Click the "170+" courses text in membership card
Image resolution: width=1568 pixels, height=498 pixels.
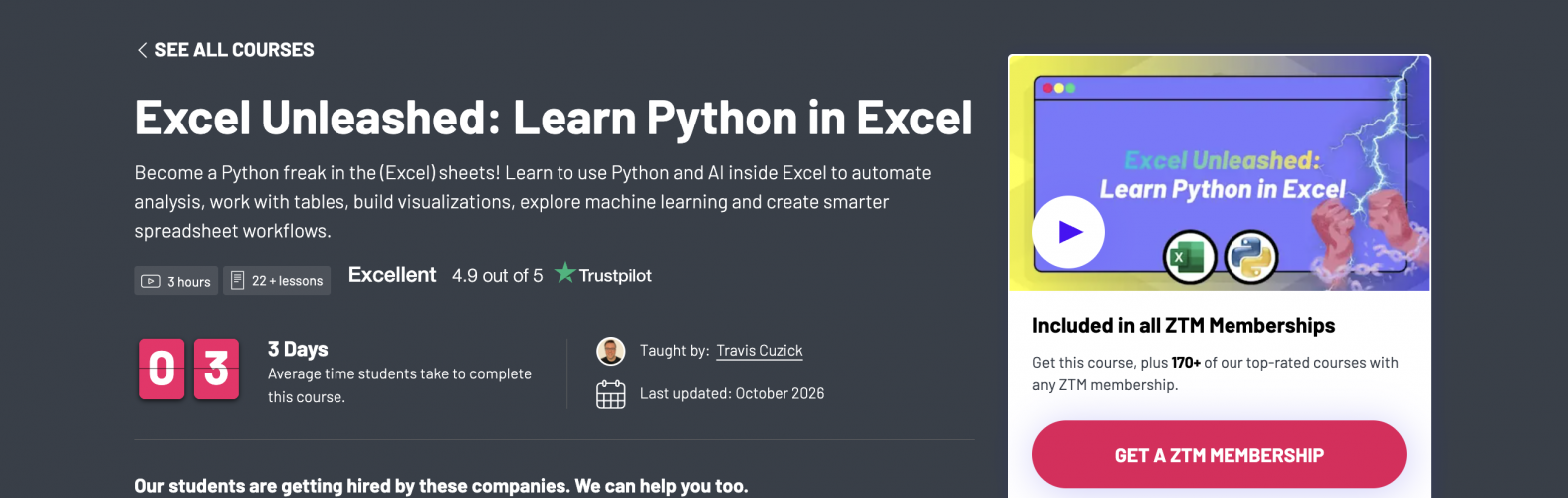pos(1186,363)
